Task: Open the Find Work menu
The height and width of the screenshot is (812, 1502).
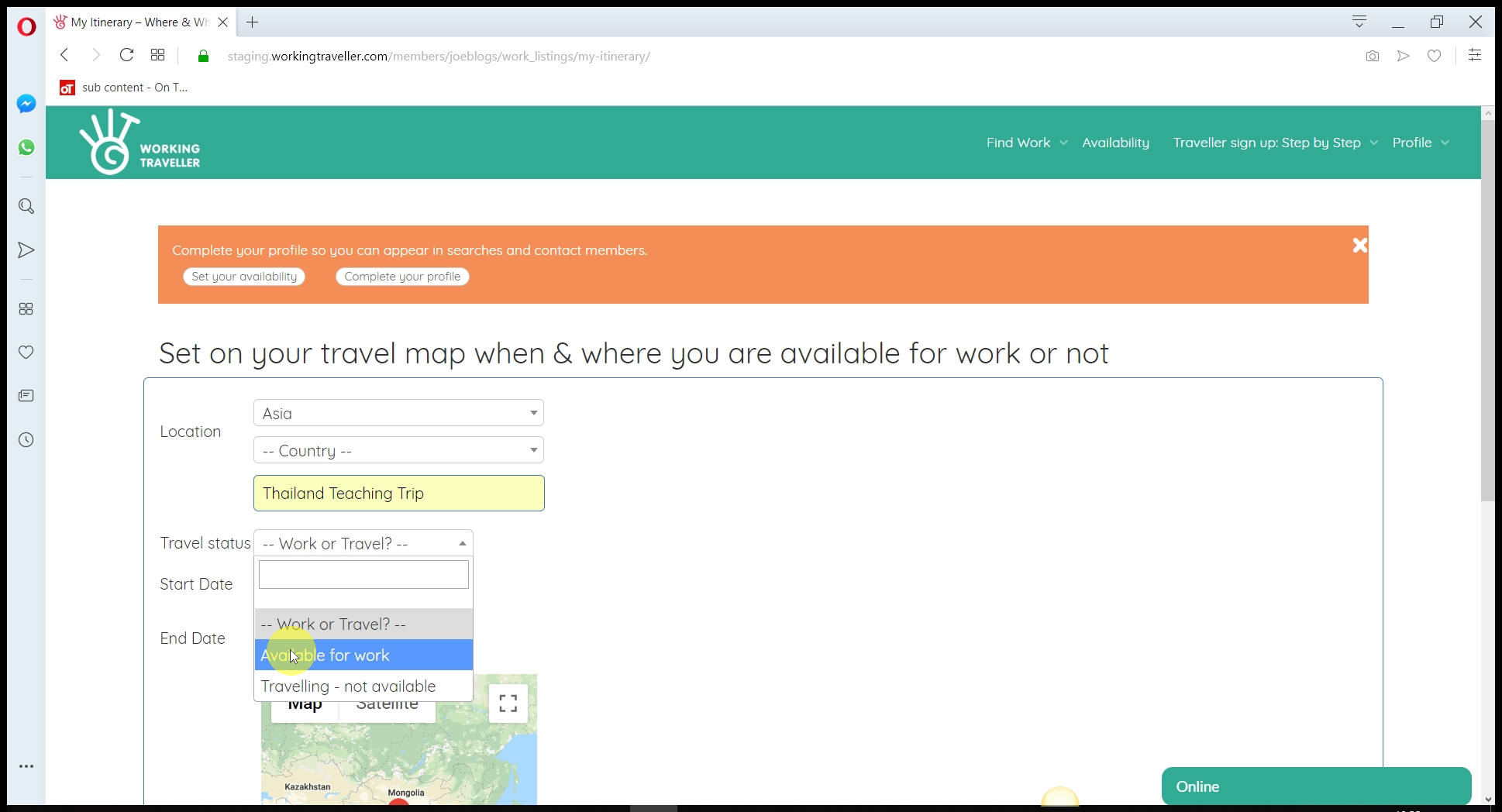Action: [1025, 143]
